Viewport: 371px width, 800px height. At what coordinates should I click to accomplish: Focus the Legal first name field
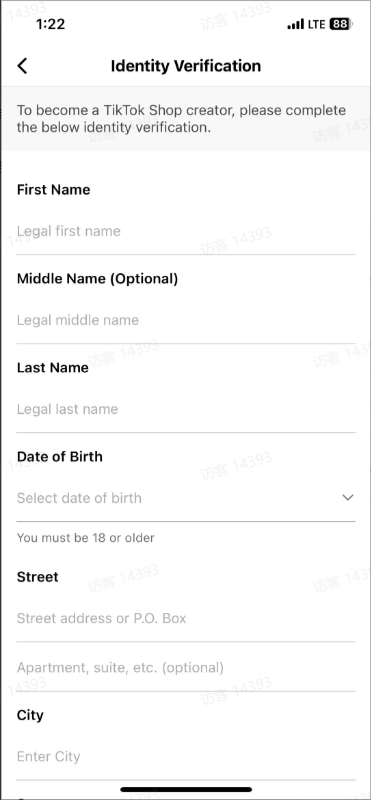(186, 231)
